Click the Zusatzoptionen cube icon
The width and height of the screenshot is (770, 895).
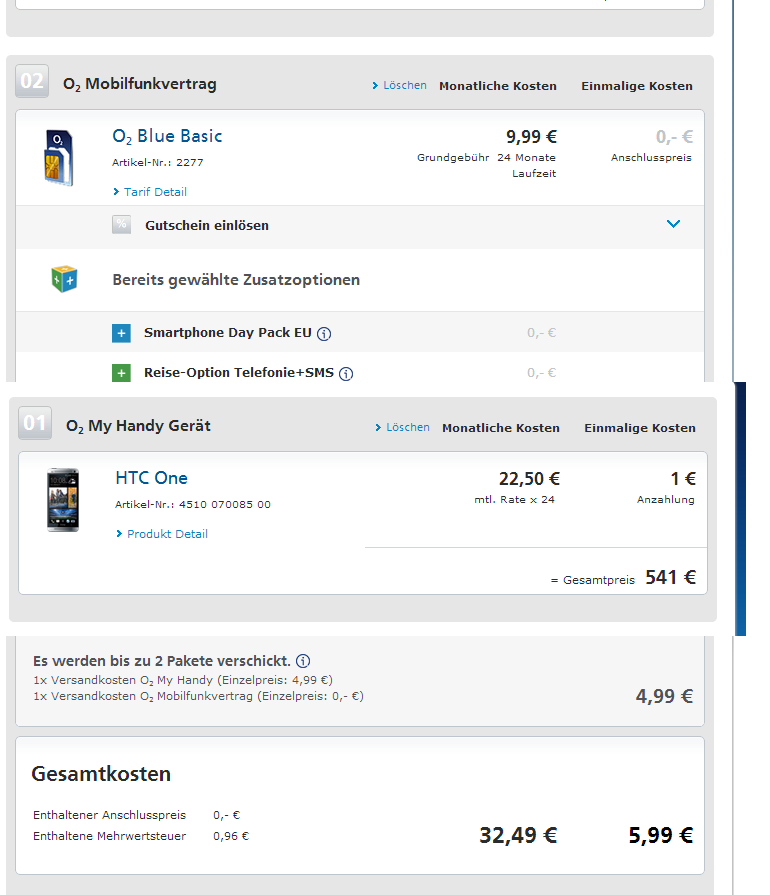click(x=64, y=280)
